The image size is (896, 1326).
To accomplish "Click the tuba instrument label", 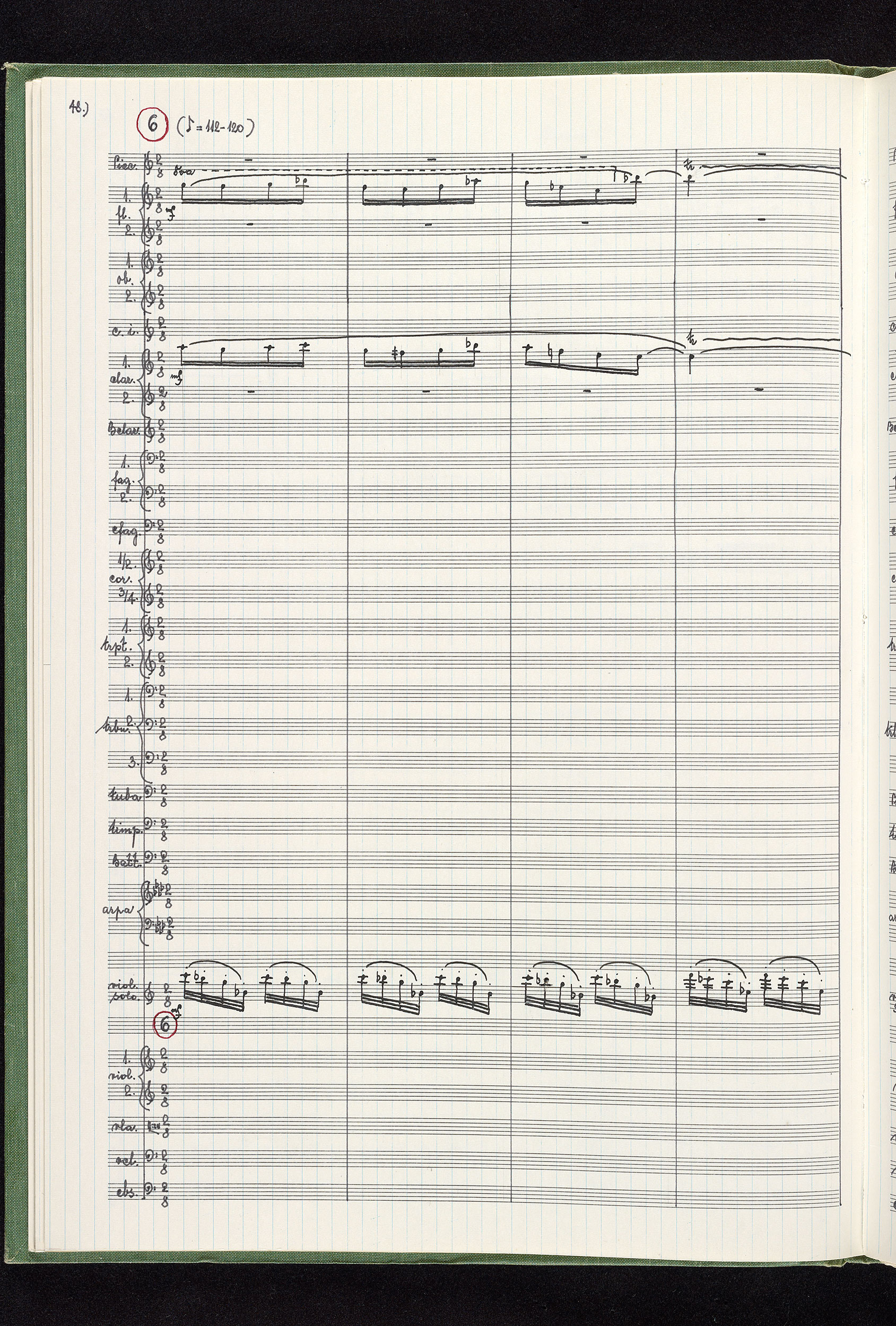I will coord(124,796).
